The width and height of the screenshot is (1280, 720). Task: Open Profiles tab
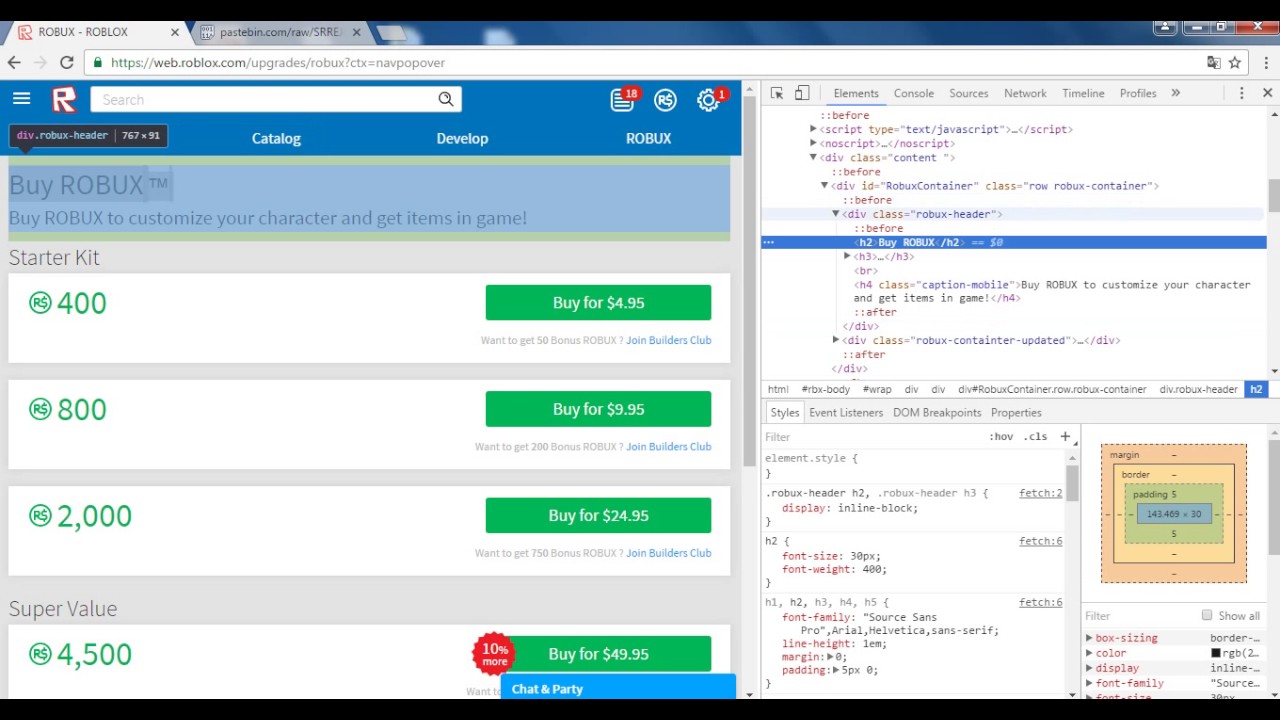1138,93
